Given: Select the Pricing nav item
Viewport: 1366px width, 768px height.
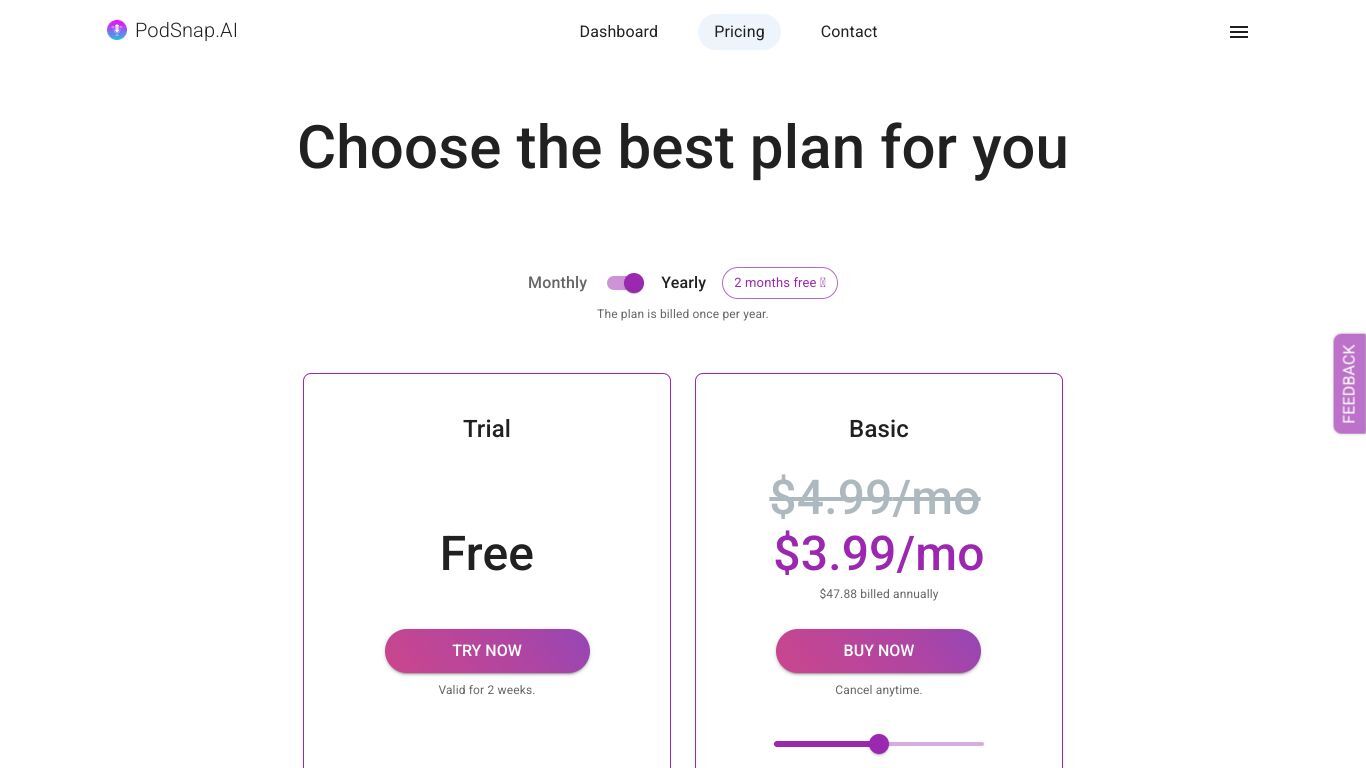Looking at the screenshot, I should click(x=739, y=32).
